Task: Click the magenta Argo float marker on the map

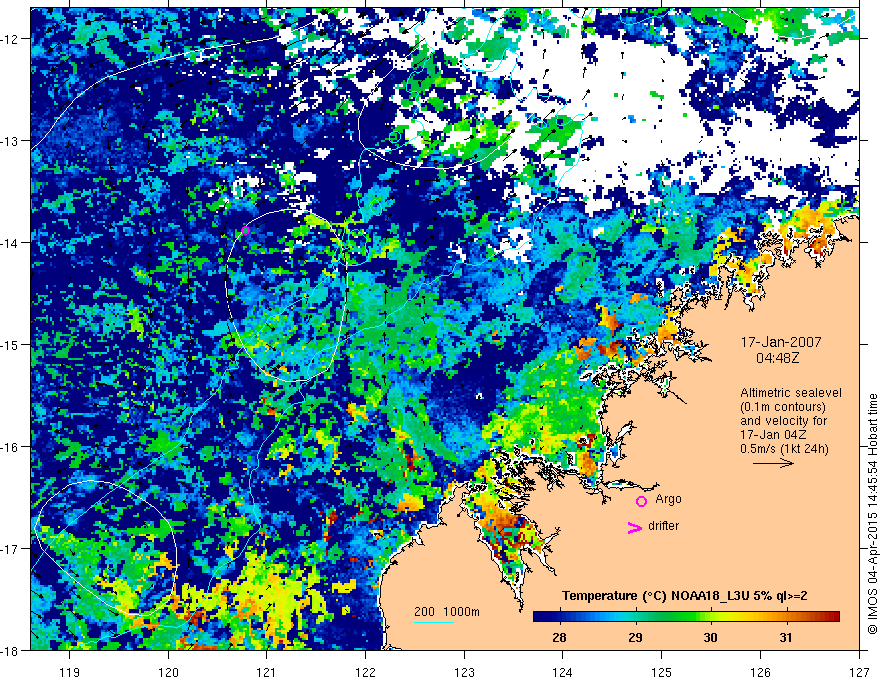Action: (x=245, y=230)
